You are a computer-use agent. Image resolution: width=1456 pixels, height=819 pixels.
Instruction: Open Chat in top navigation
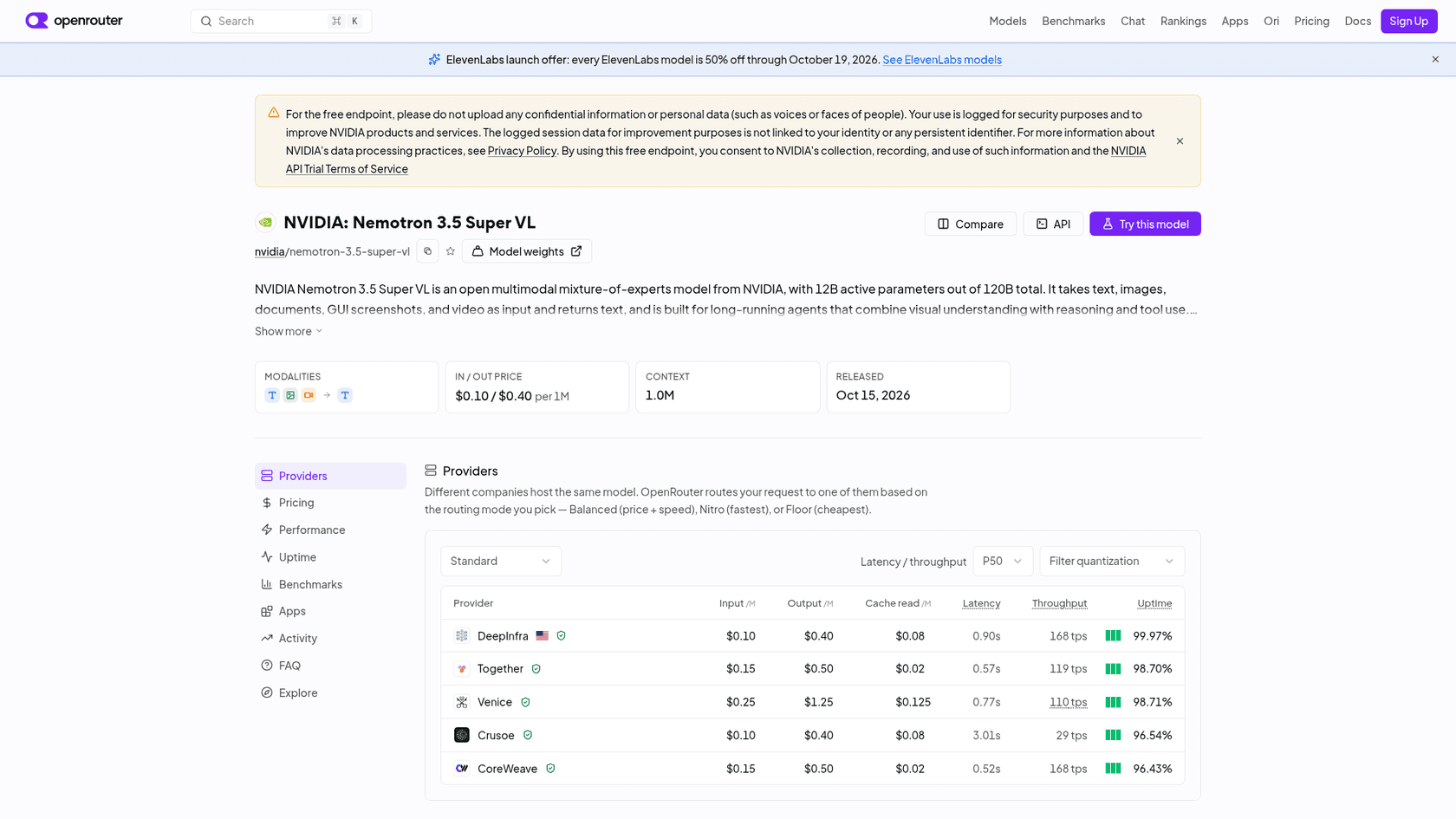click(1133, 21)
